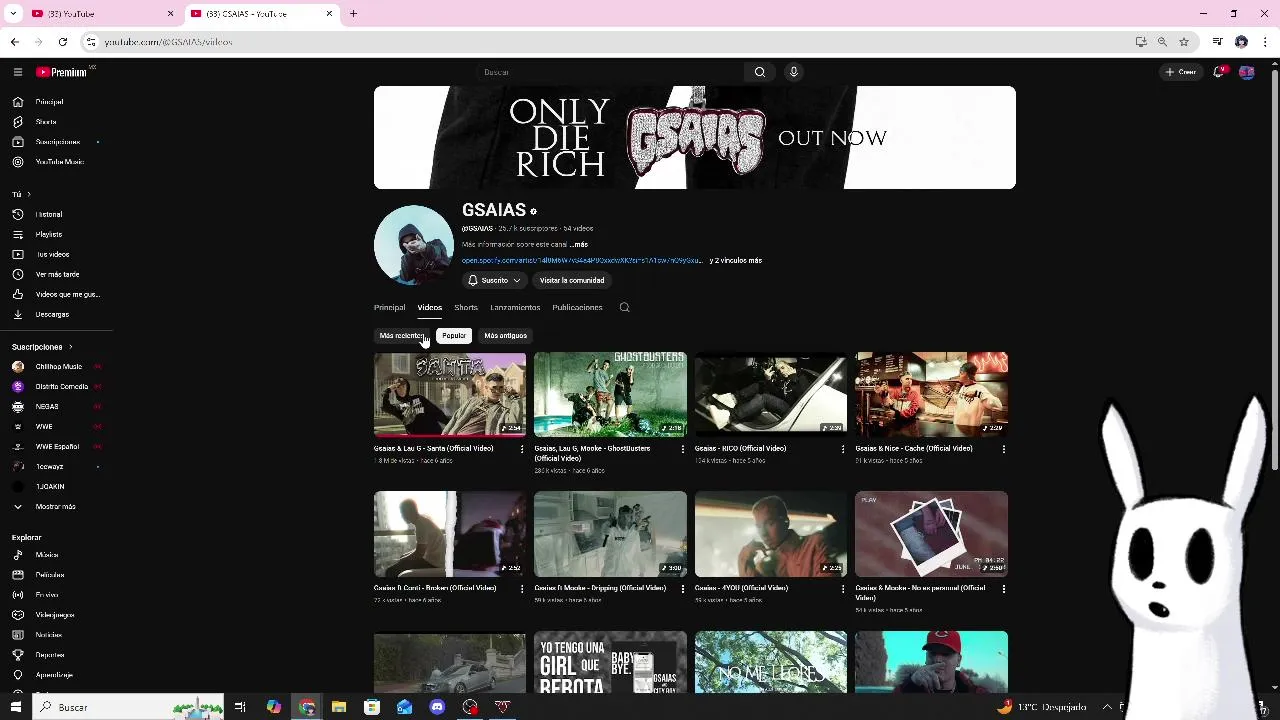
Task: Switch to the Lanzamientos channel tab
Action: 515,308
